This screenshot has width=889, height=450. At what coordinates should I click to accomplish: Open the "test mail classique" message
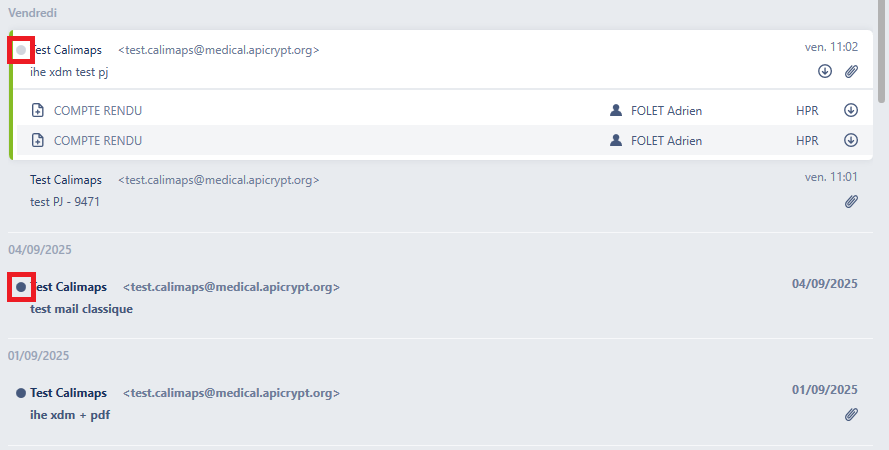coord(400,298)
